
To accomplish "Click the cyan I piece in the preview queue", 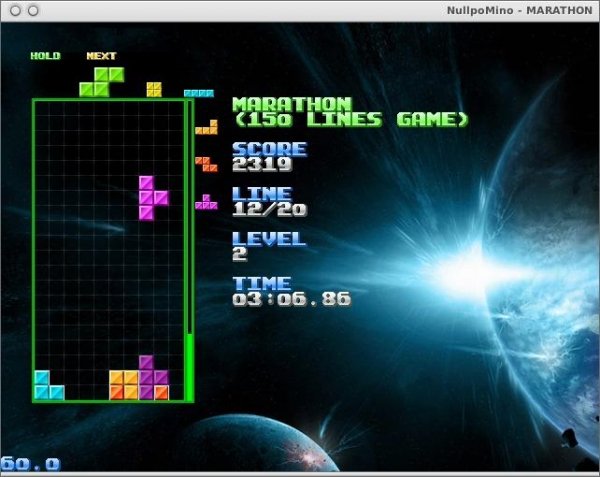I will pos(199,93).
